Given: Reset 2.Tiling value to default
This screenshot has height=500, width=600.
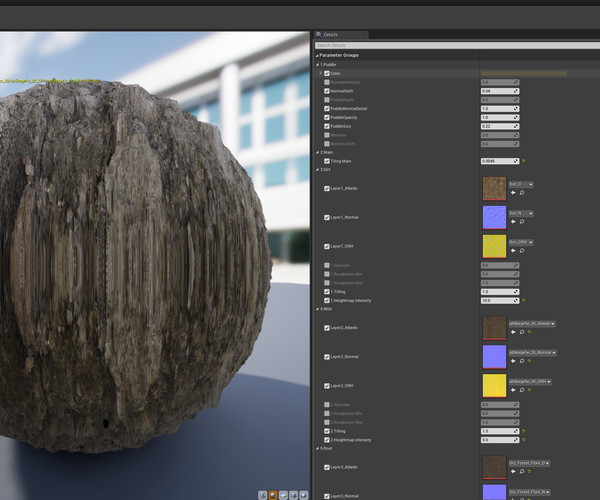Looking at the screenshot, I should coord(523,431).
